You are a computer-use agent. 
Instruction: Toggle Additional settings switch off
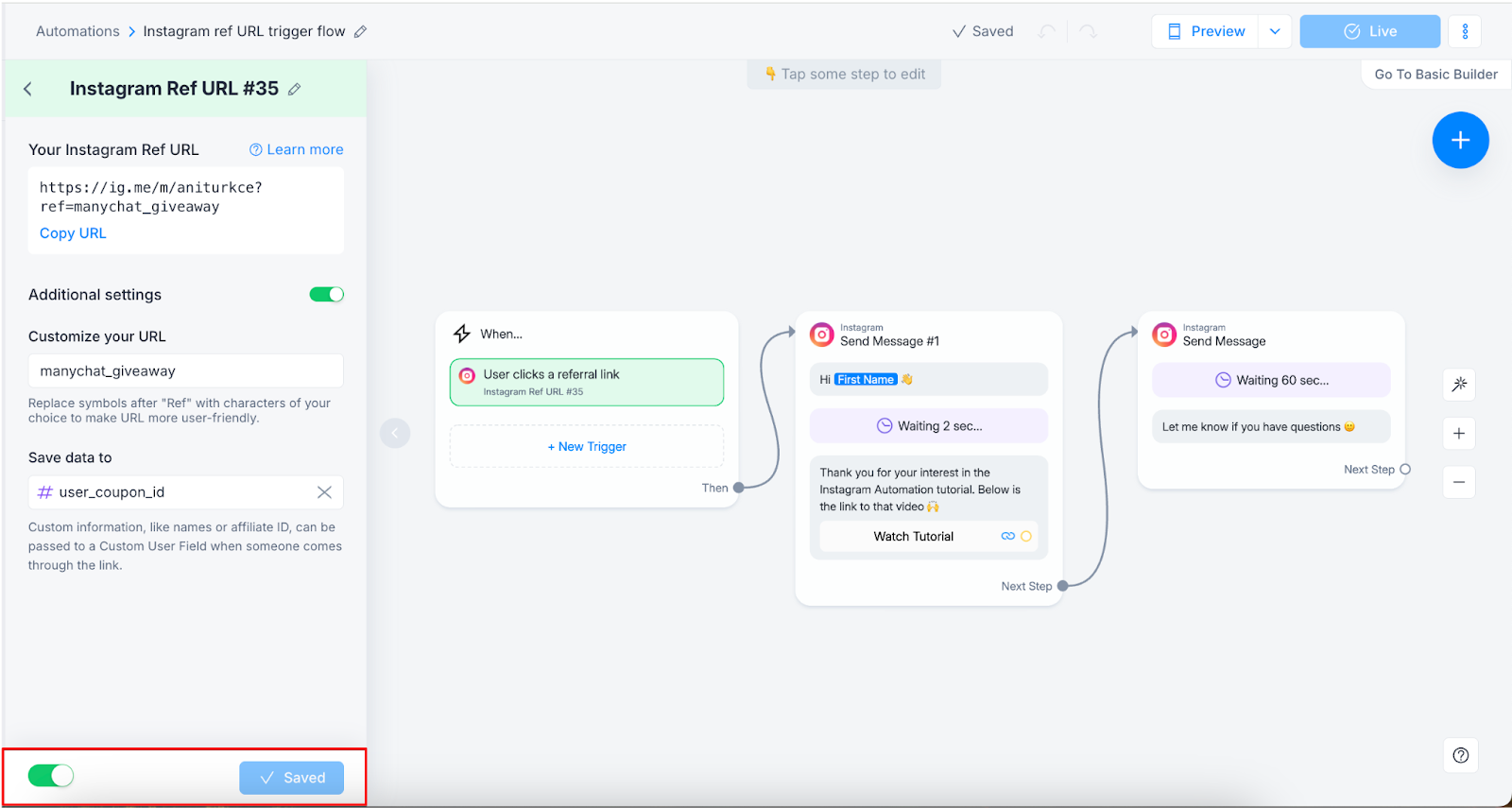point(327,295)
